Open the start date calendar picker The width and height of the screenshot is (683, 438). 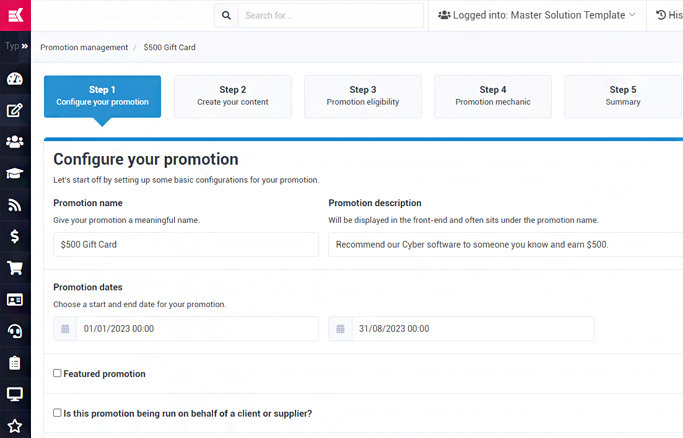pyautogui.click(x=65, y=329)
